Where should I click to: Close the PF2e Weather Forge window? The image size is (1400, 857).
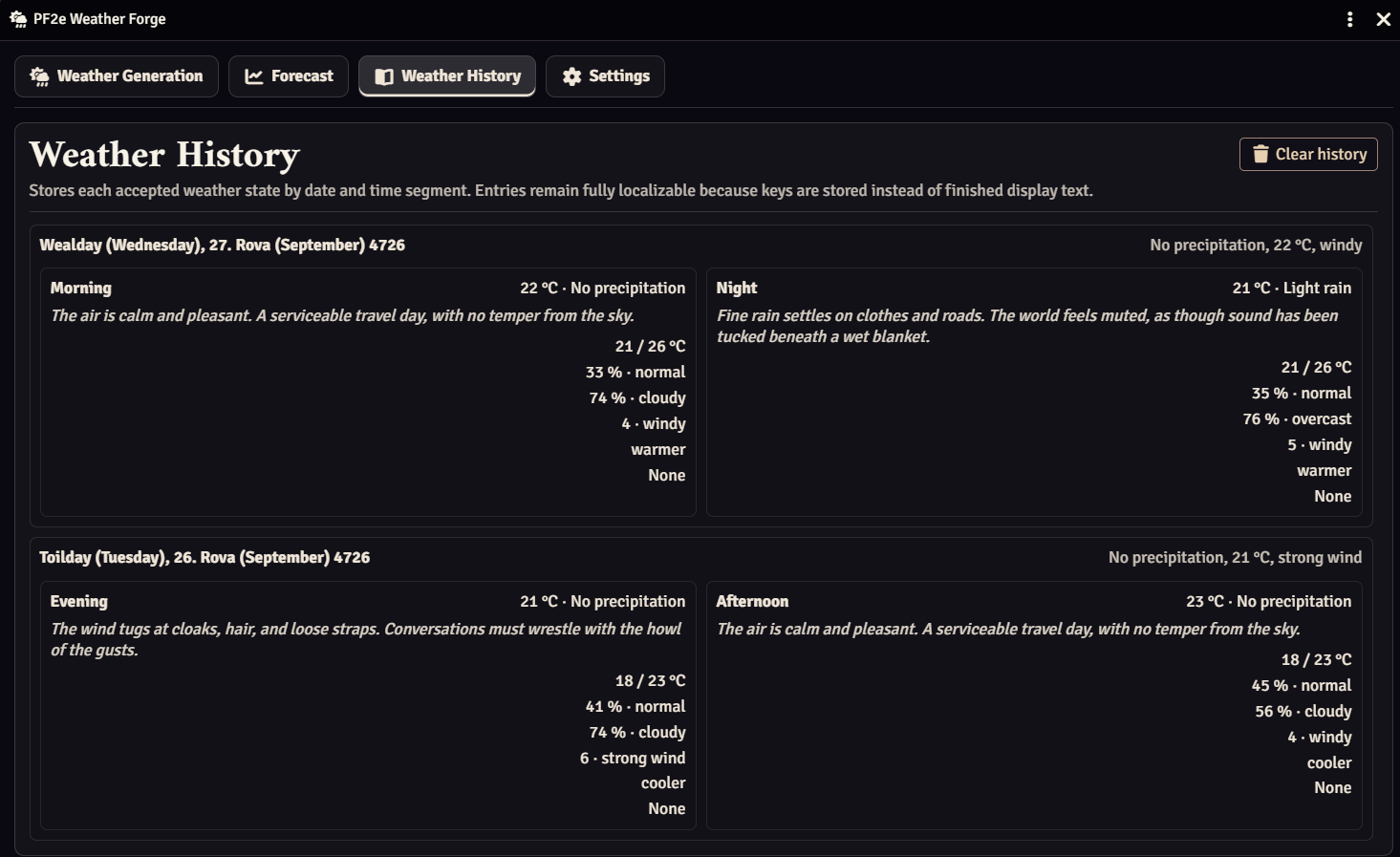click(1383, 19)
